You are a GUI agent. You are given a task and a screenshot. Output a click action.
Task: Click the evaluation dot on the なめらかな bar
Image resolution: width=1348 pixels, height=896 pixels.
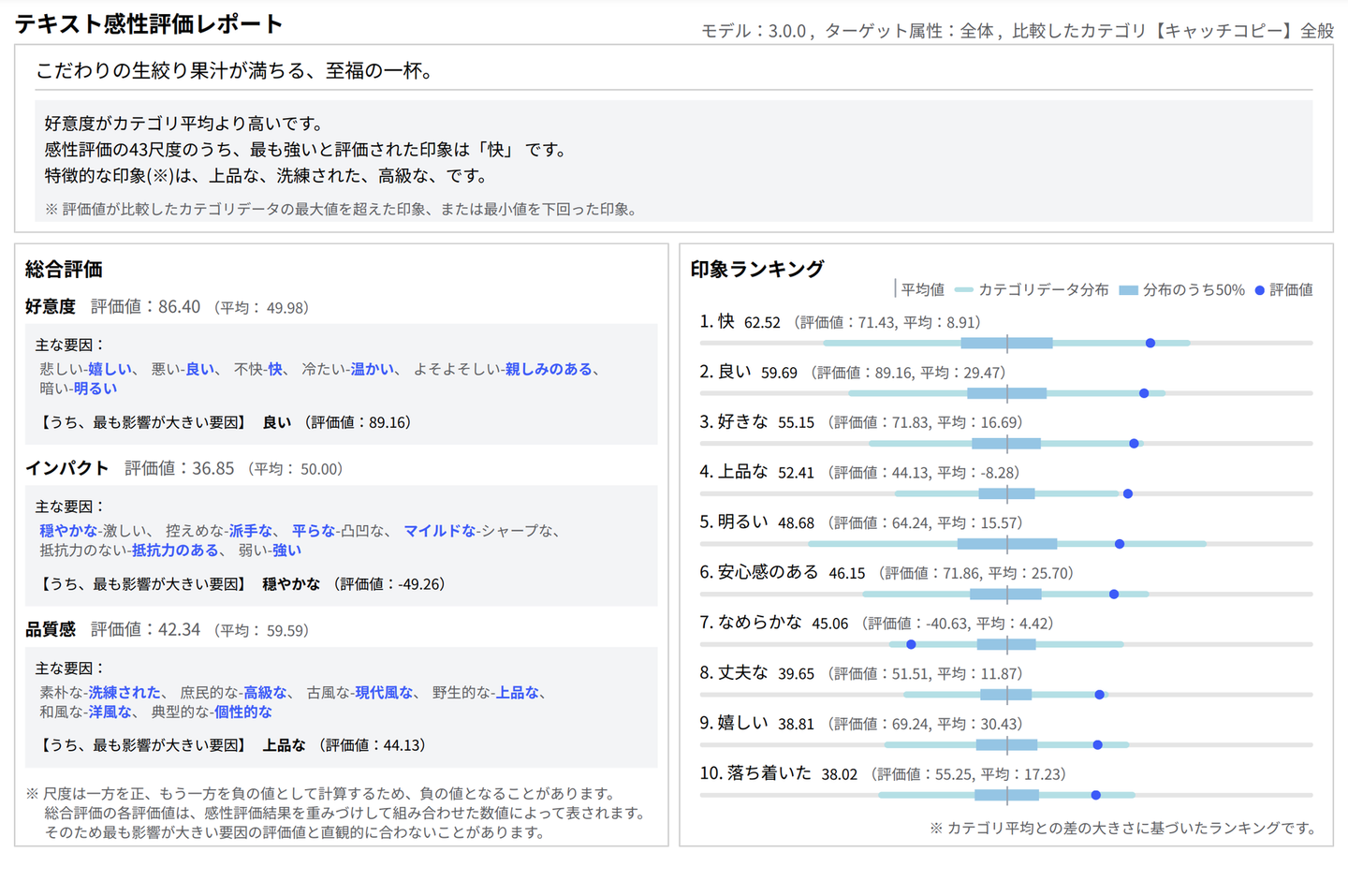911,645
